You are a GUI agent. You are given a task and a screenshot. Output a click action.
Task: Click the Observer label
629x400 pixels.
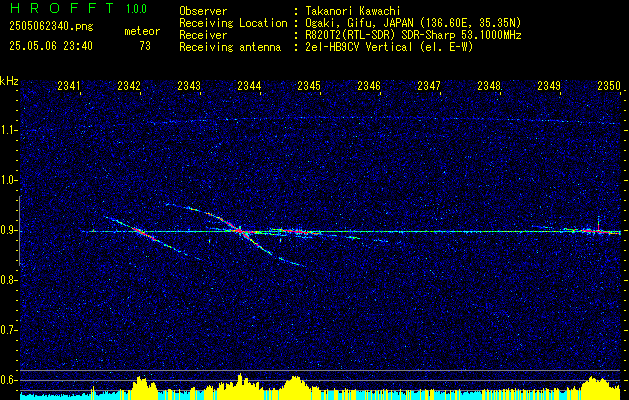(203, 11)
